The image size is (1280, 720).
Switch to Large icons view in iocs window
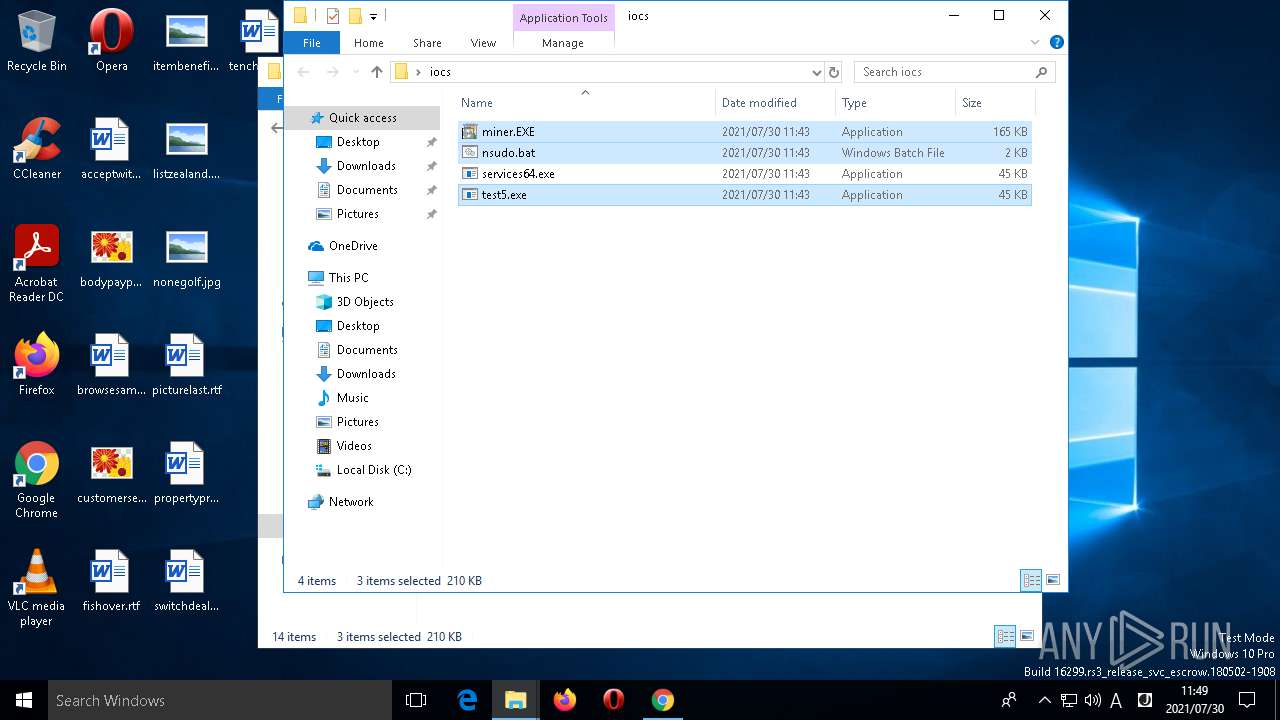[1052, 580]
